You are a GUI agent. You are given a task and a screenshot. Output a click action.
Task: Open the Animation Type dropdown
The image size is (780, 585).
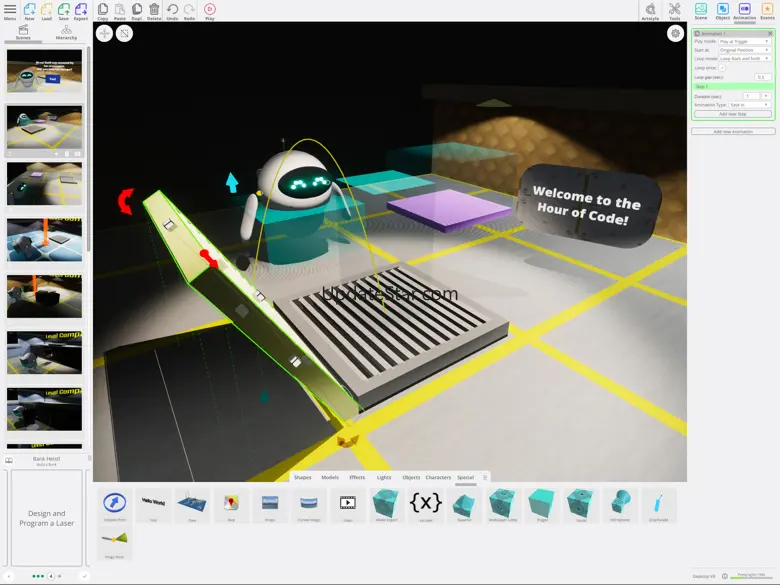750,105
